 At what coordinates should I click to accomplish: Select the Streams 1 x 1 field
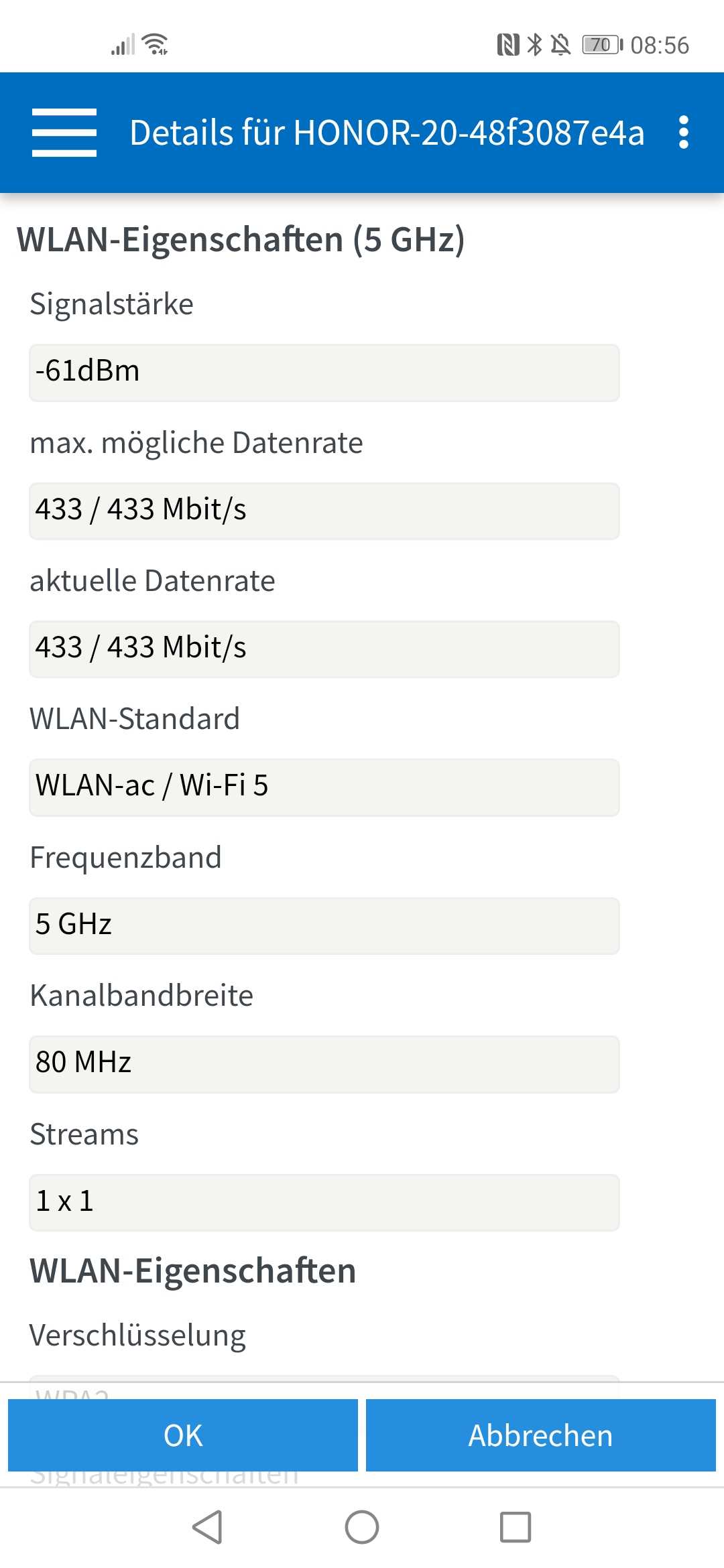324,1203
